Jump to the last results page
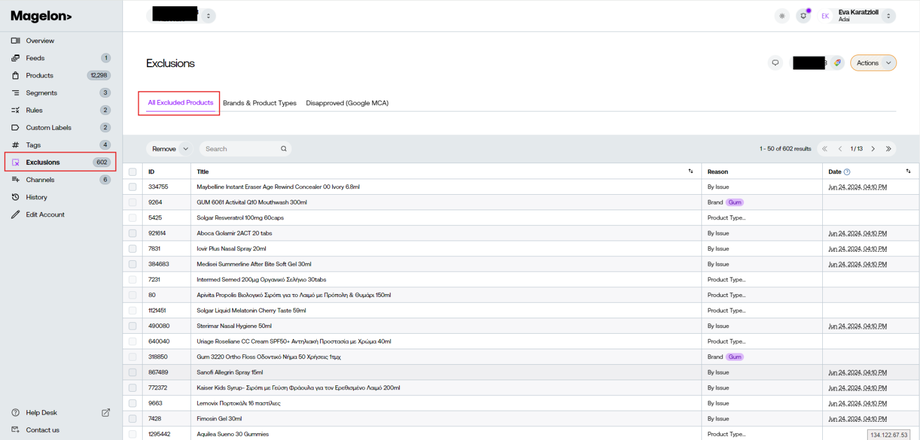The width and height of the screenshot is (920, 440). point(888,149)
